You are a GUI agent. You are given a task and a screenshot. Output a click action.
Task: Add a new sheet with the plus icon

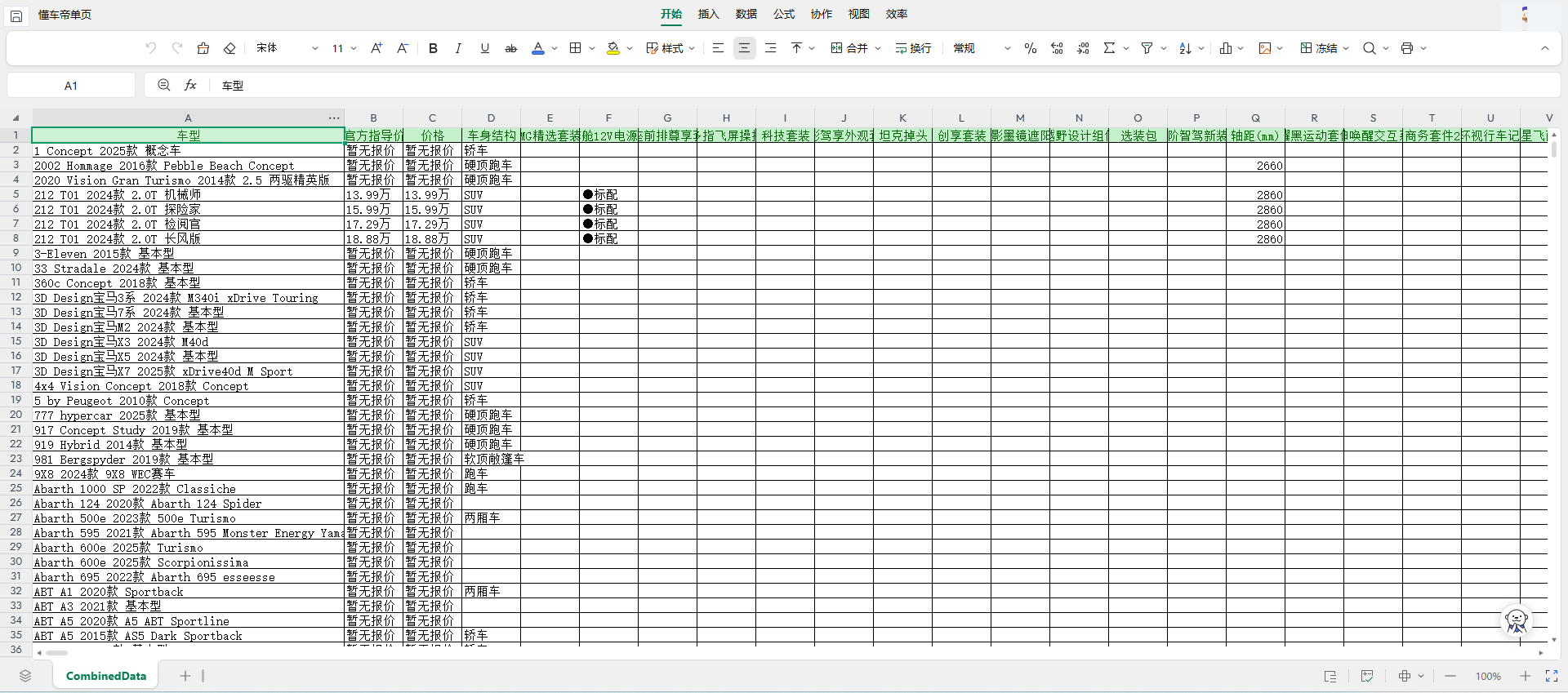pyautogui.click(x=185, y=676)
